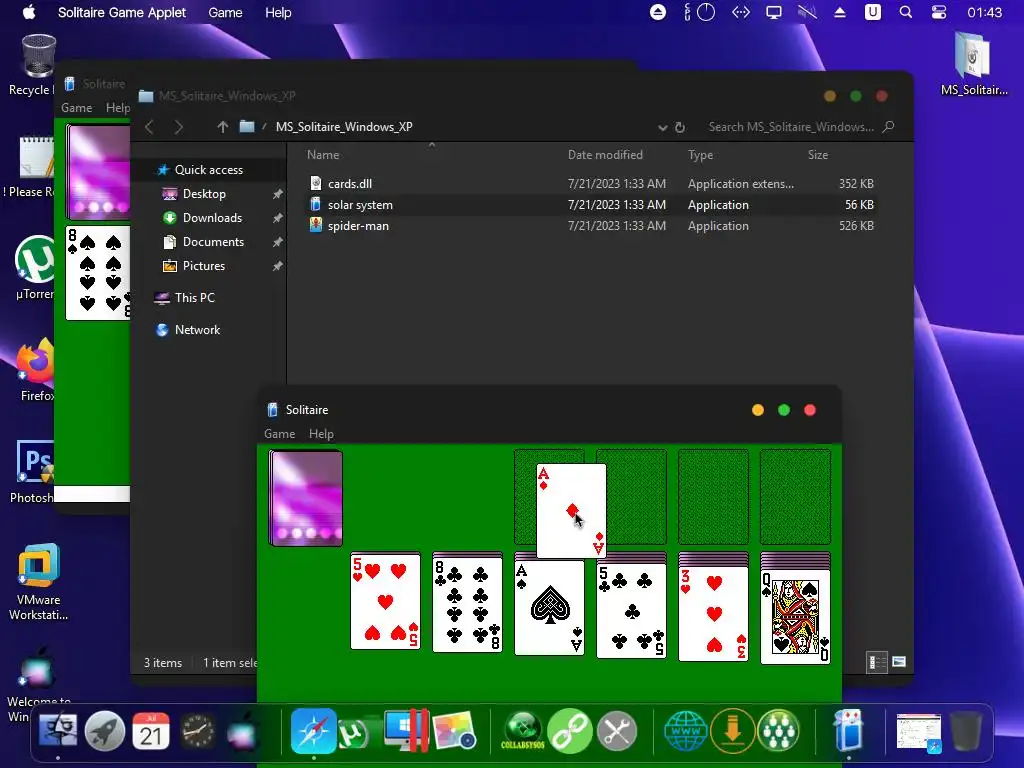Click the stock deck in front Solitaire window
This screenshot has width=1024, height=768.
pyautogui.click(x=306, y=498)
